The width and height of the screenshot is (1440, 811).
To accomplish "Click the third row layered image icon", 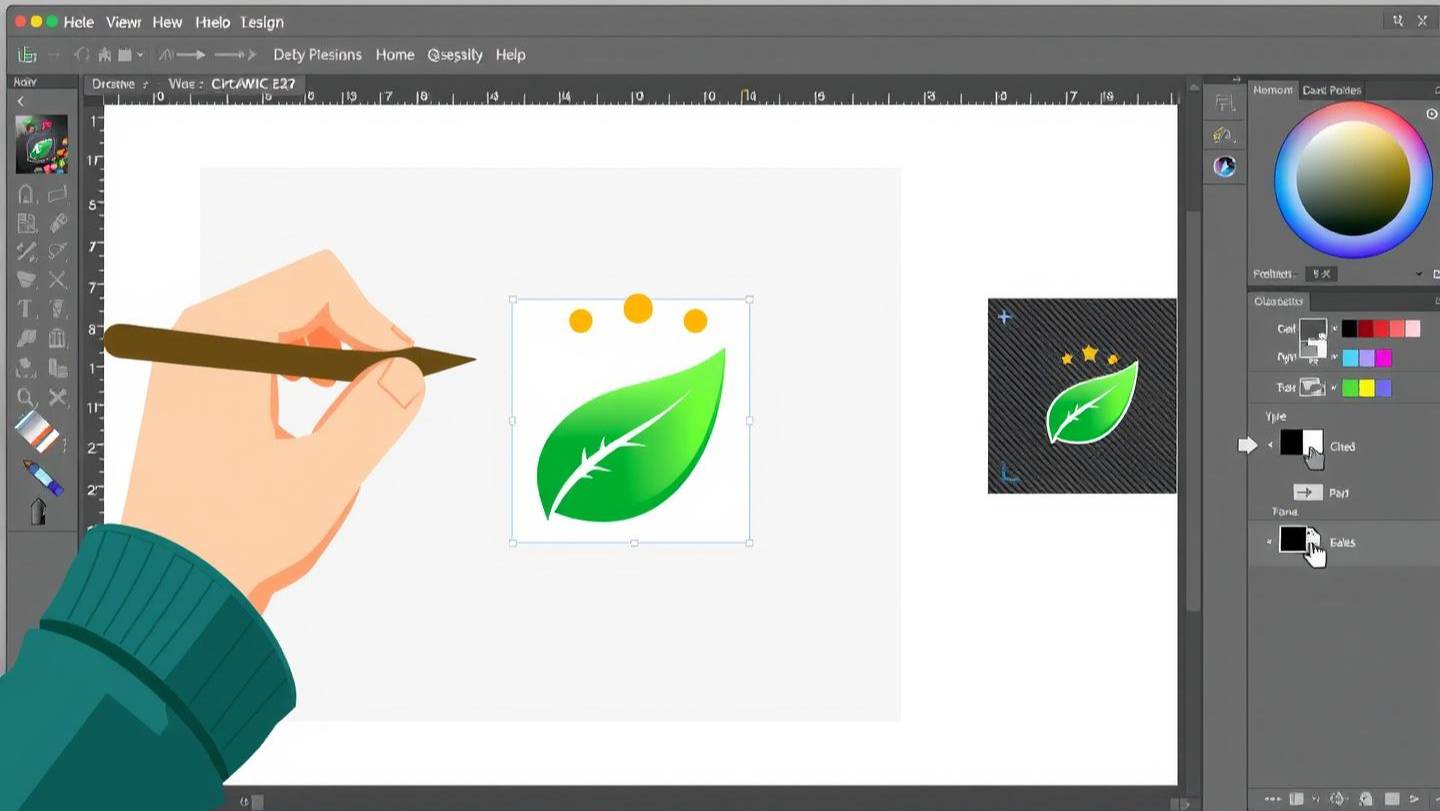I will 1311,387.
